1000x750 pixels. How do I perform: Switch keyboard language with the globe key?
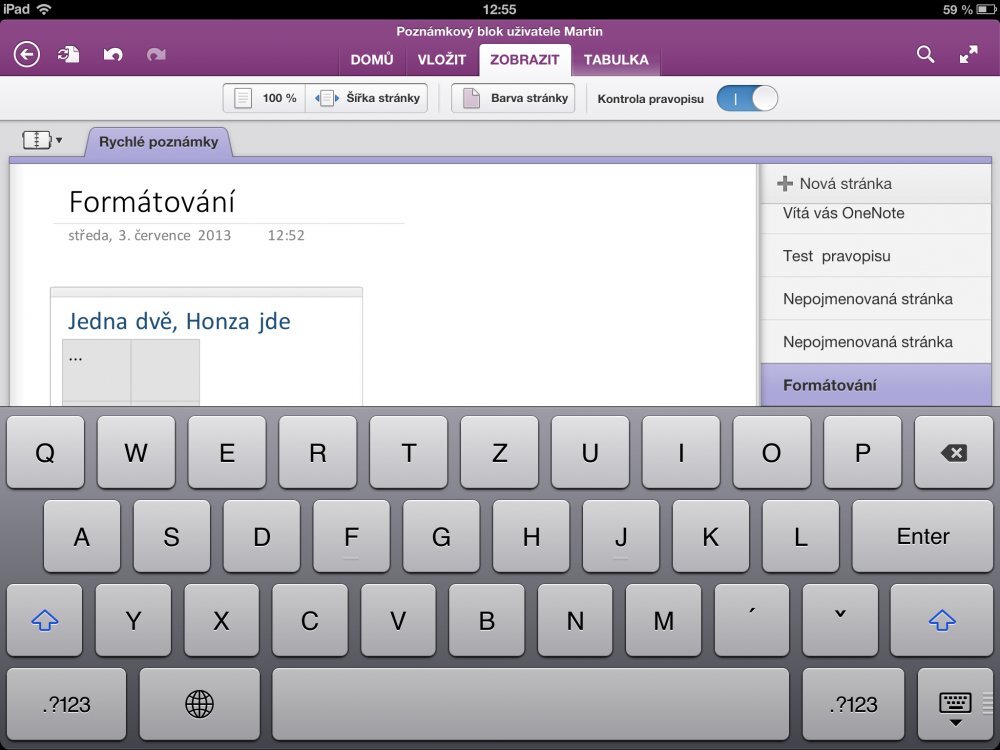pyautogui.click(x=199, y=704)
